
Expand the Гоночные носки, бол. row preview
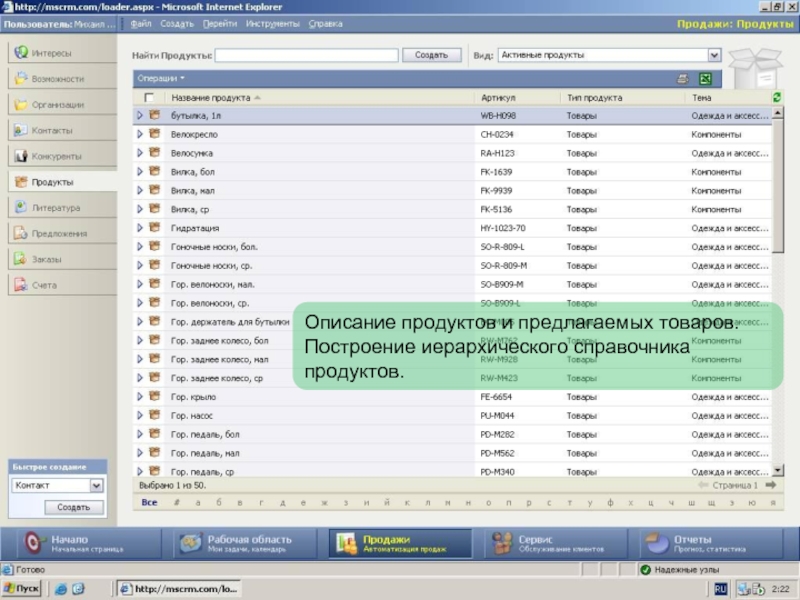[x=140, y=247]
